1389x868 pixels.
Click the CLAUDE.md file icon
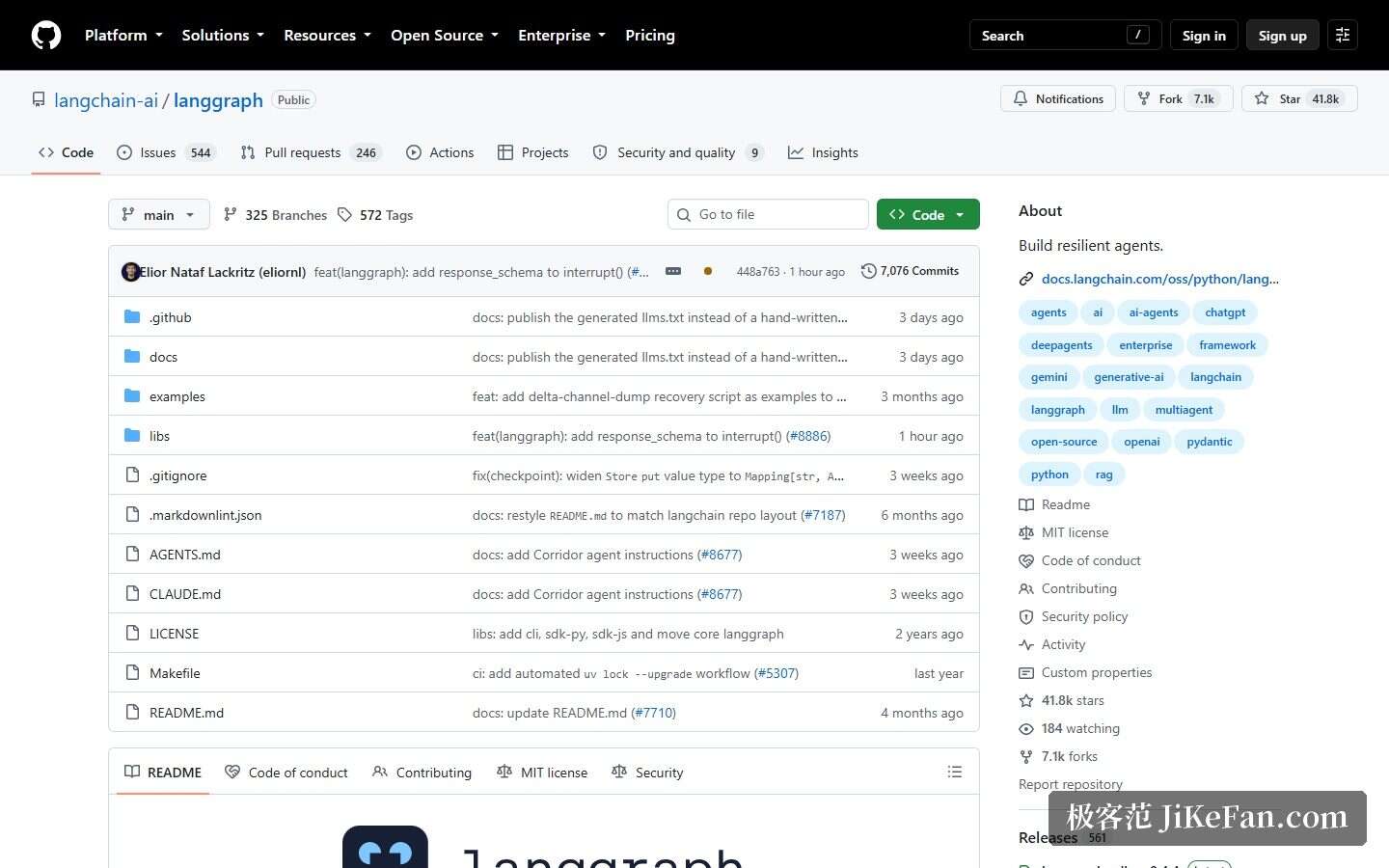[x=132, y=594]
